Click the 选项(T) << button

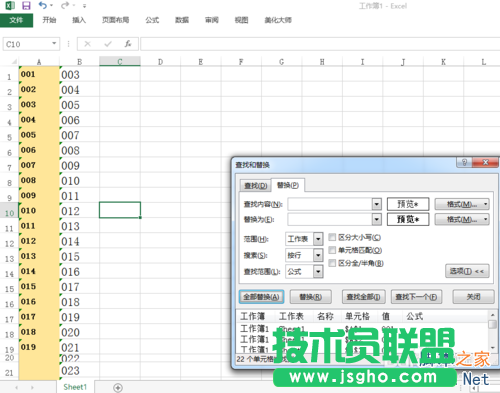point(467,271)
